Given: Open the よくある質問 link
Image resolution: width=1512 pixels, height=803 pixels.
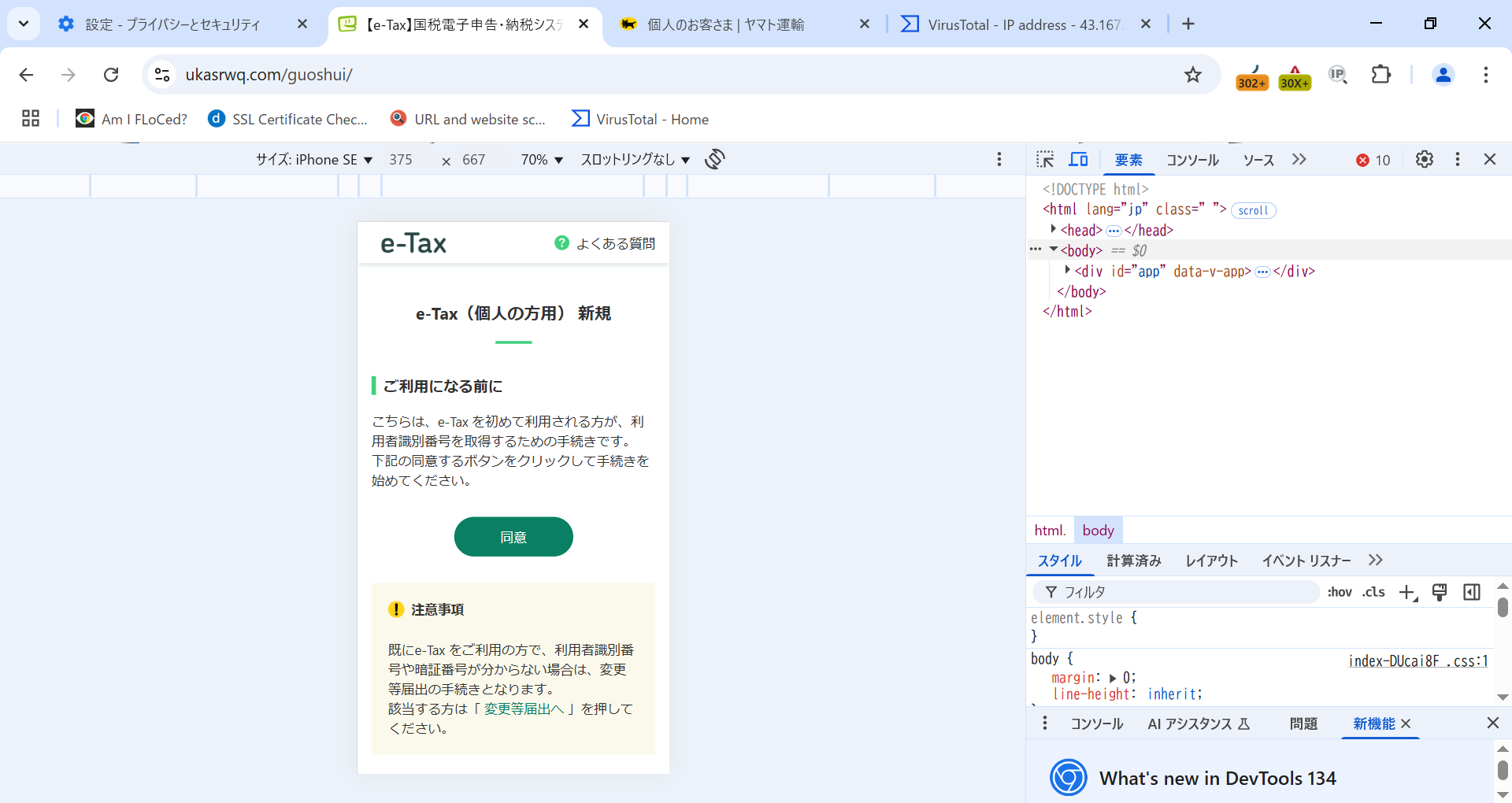Looking at the screenshot, I should (616, 244).
